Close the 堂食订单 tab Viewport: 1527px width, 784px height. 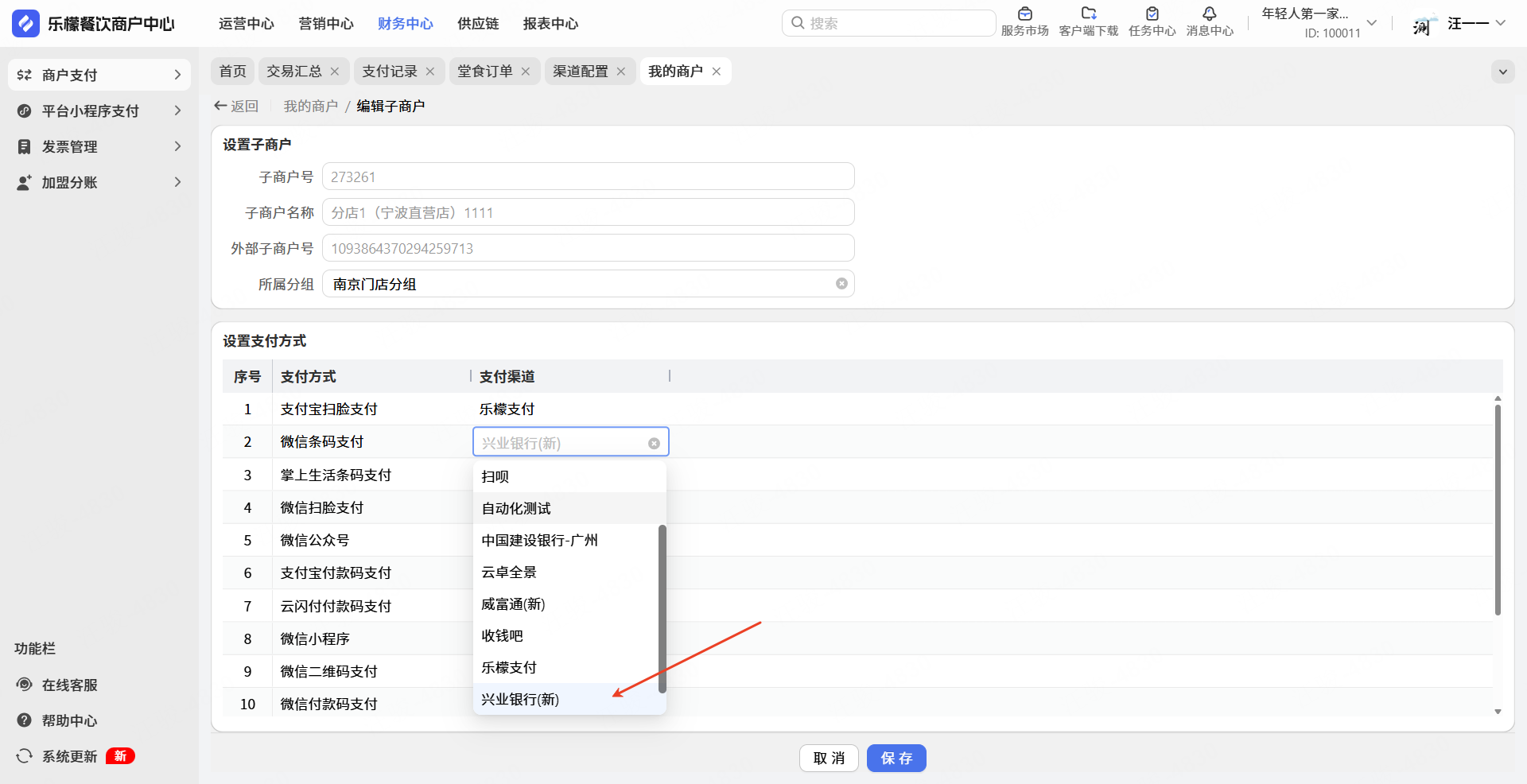(526, 72)
